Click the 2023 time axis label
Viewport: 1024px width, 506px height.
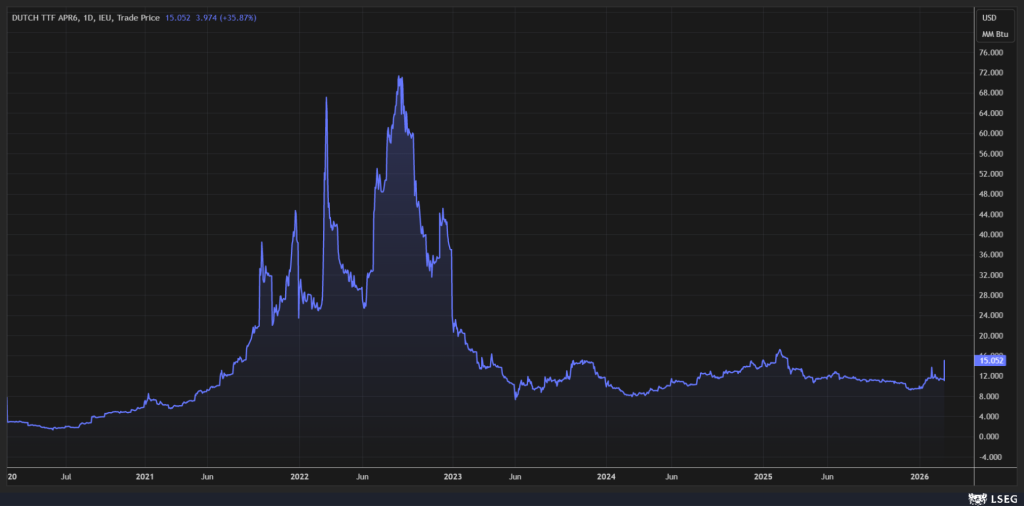point(453,476)
